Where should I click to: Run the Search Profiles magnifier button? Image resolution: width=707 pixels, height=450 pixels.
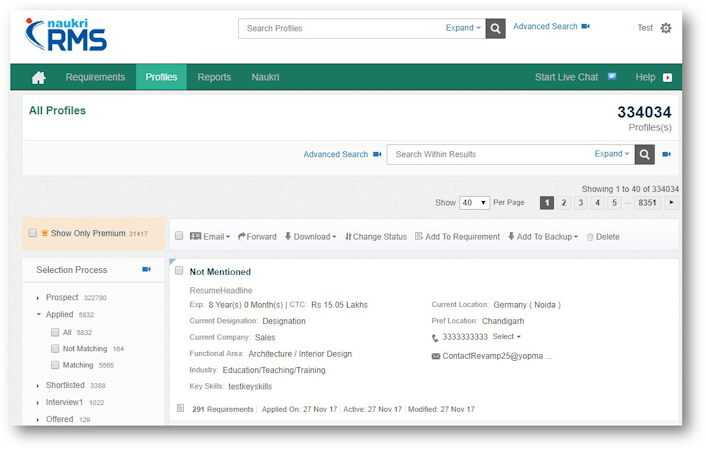pos(495,28)
